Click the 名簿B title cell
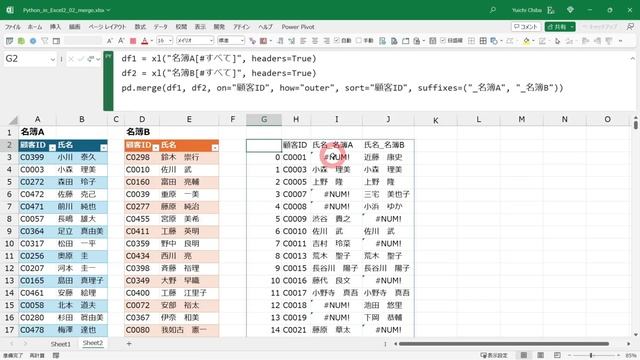 142,132
